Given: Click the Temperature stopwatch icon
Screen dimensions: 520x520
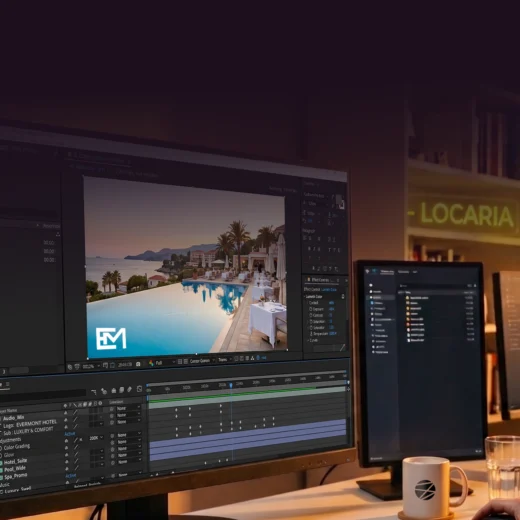Looking at the screenshot, I should click(311, 334).
